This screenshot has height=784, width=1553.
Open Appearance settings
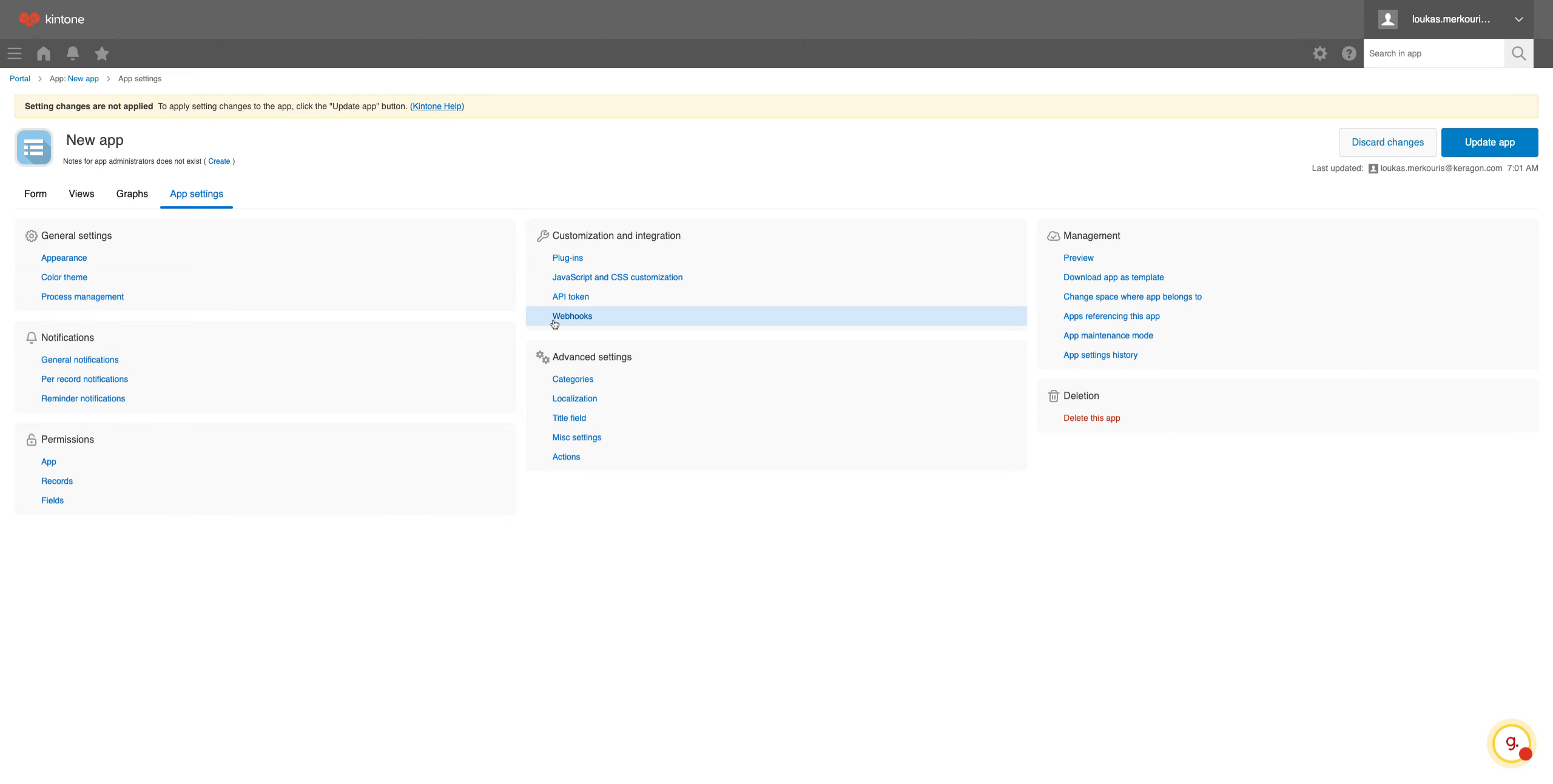pos(64,258)
